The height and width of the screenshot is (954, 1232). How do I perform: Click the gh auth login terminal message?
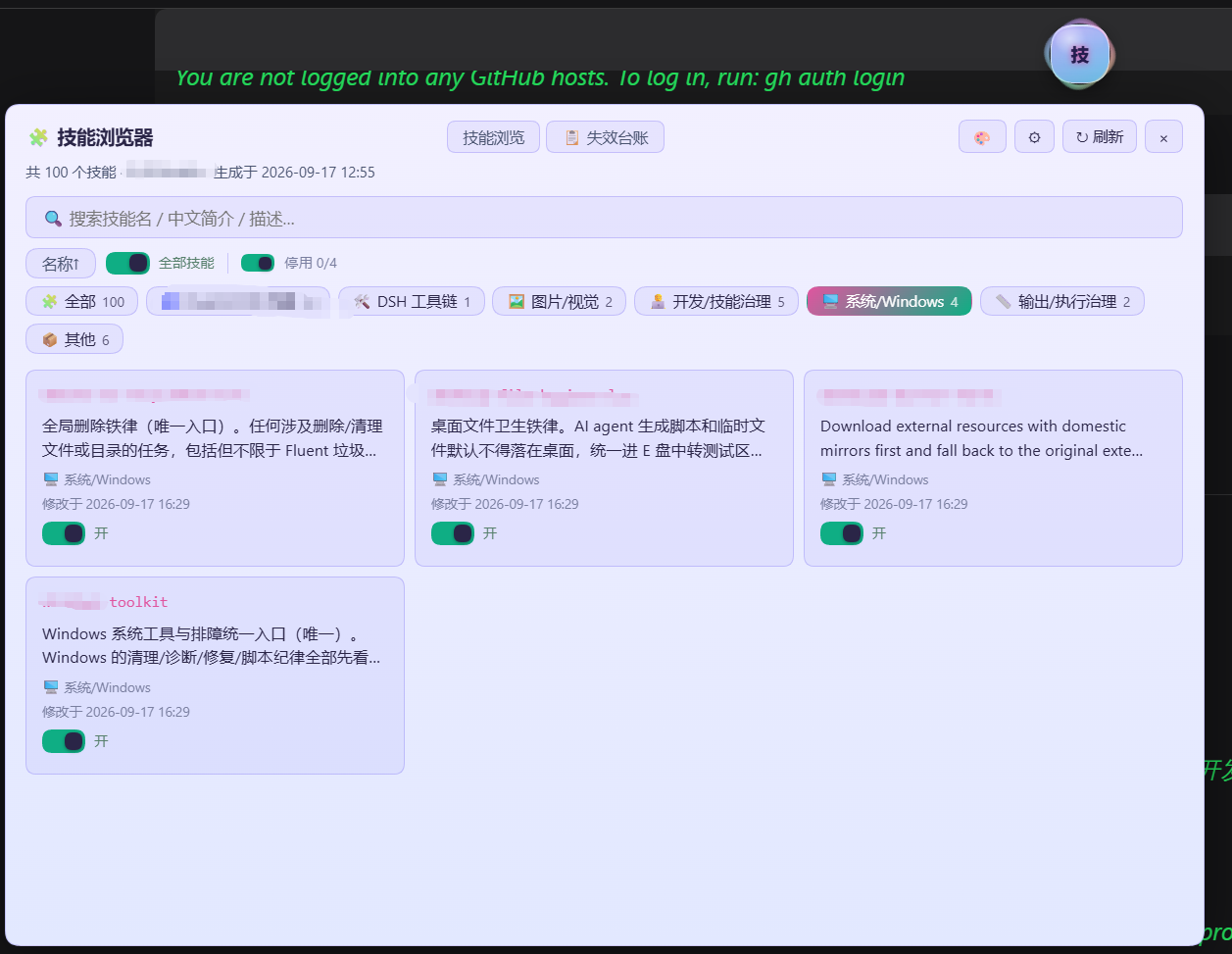tap(540, 76)
